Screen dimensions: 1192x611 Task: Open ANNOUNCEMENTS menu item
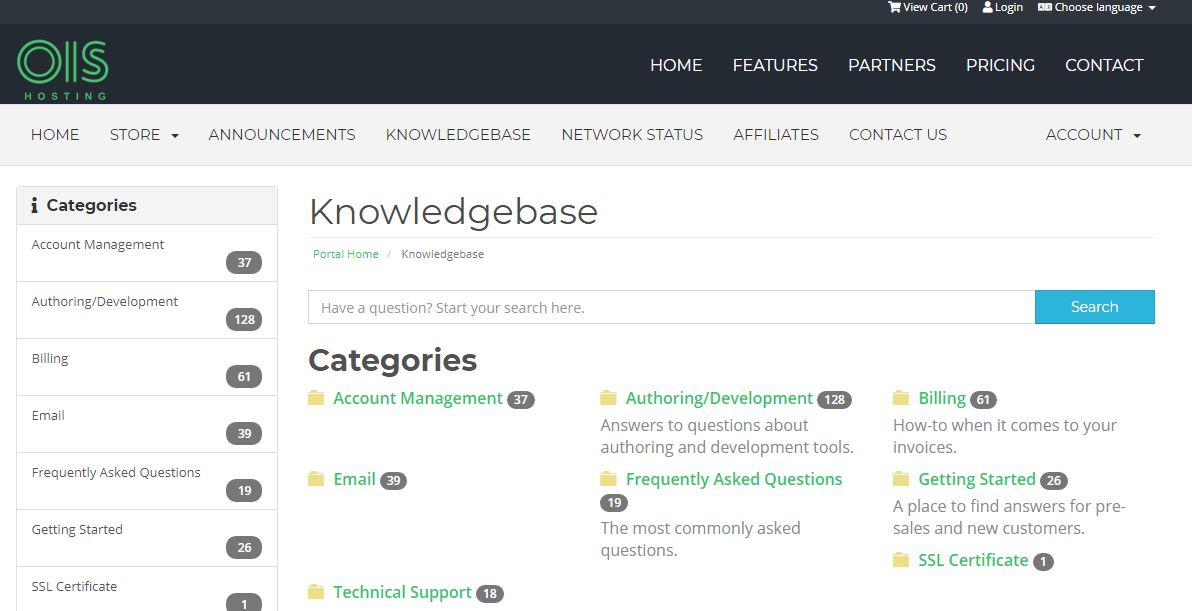coord(282,135)
